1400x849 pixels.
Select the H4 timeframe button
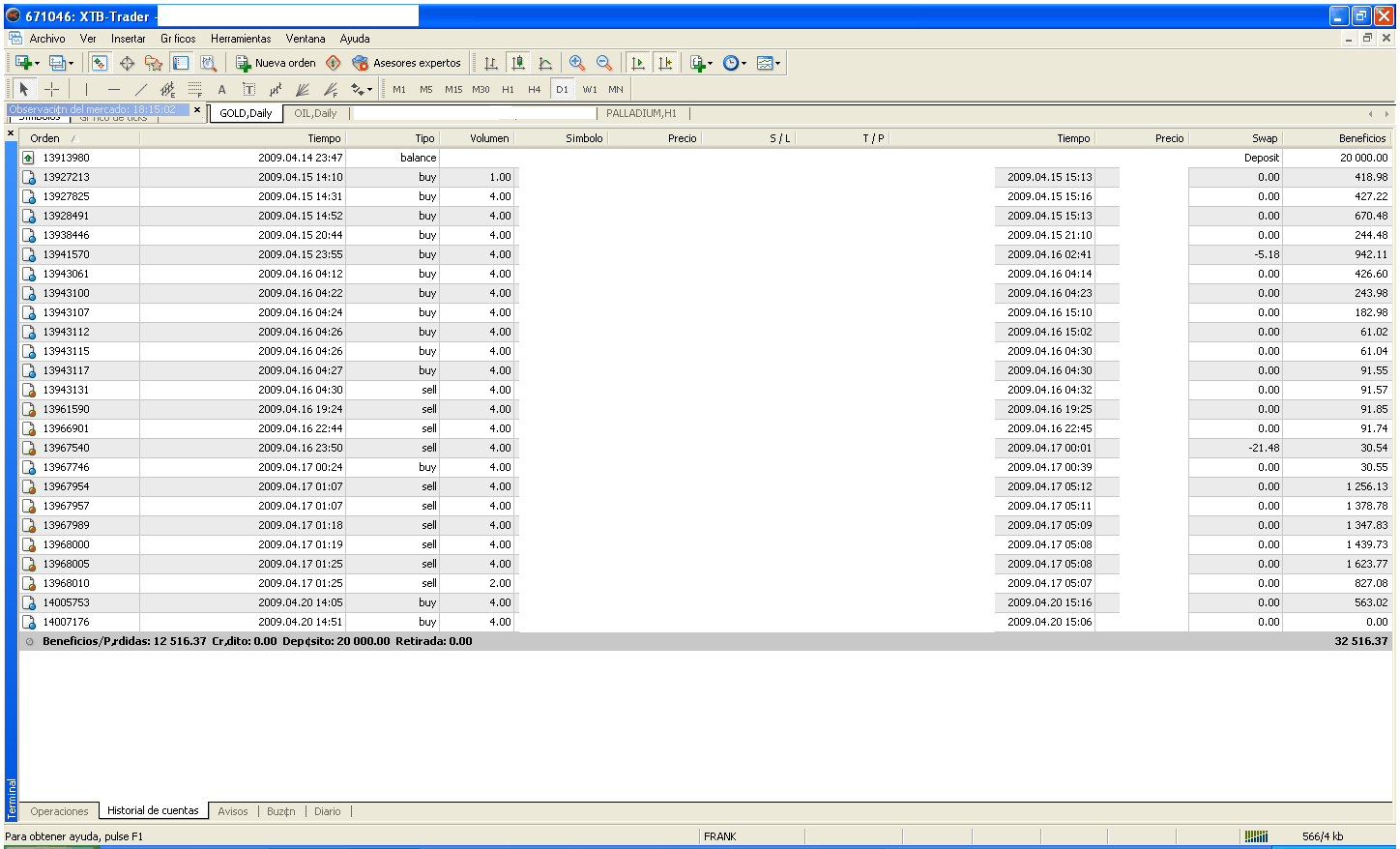coord(535,89)
